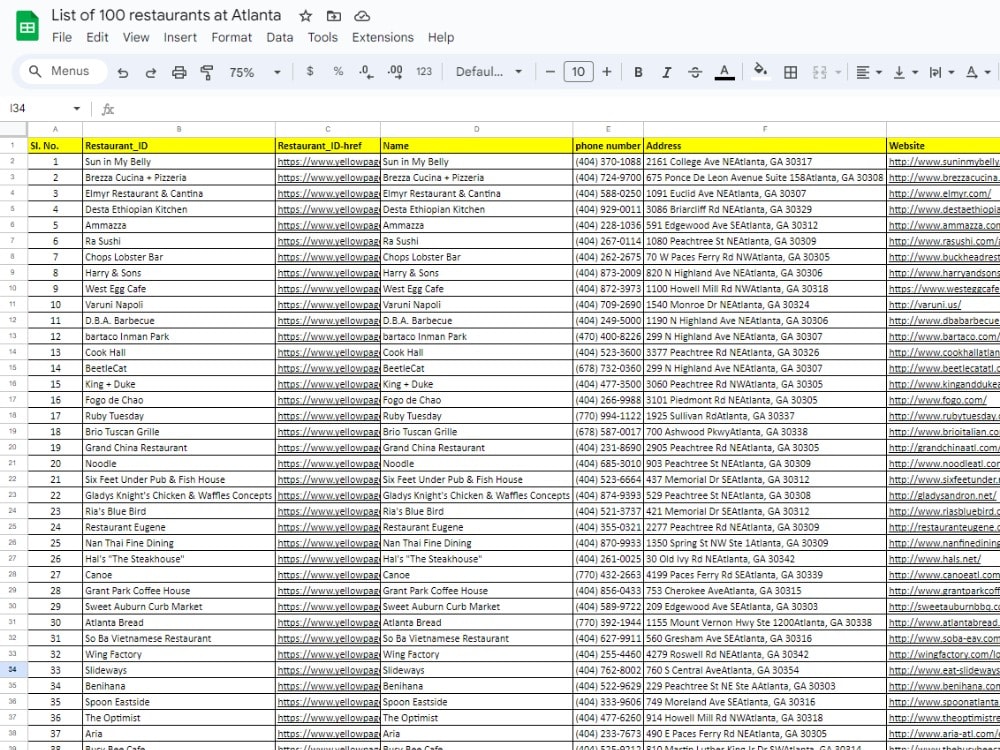Screen dimensions: 1000x750
Task: Open website link http://www.elmyr.com/
Action: pyautogui.click(x=940, y=193)
